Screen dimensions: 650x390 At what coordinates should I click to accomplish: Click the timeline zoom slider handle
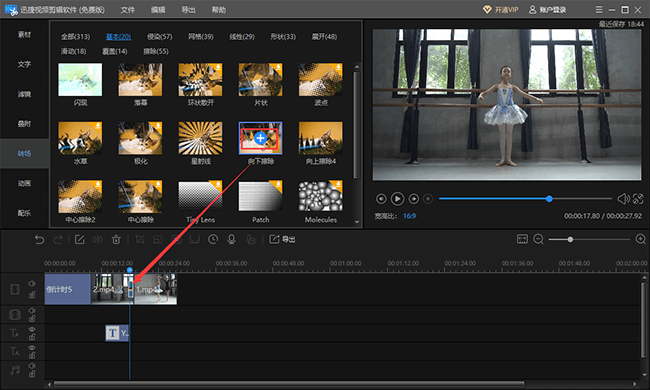[570, 240]
